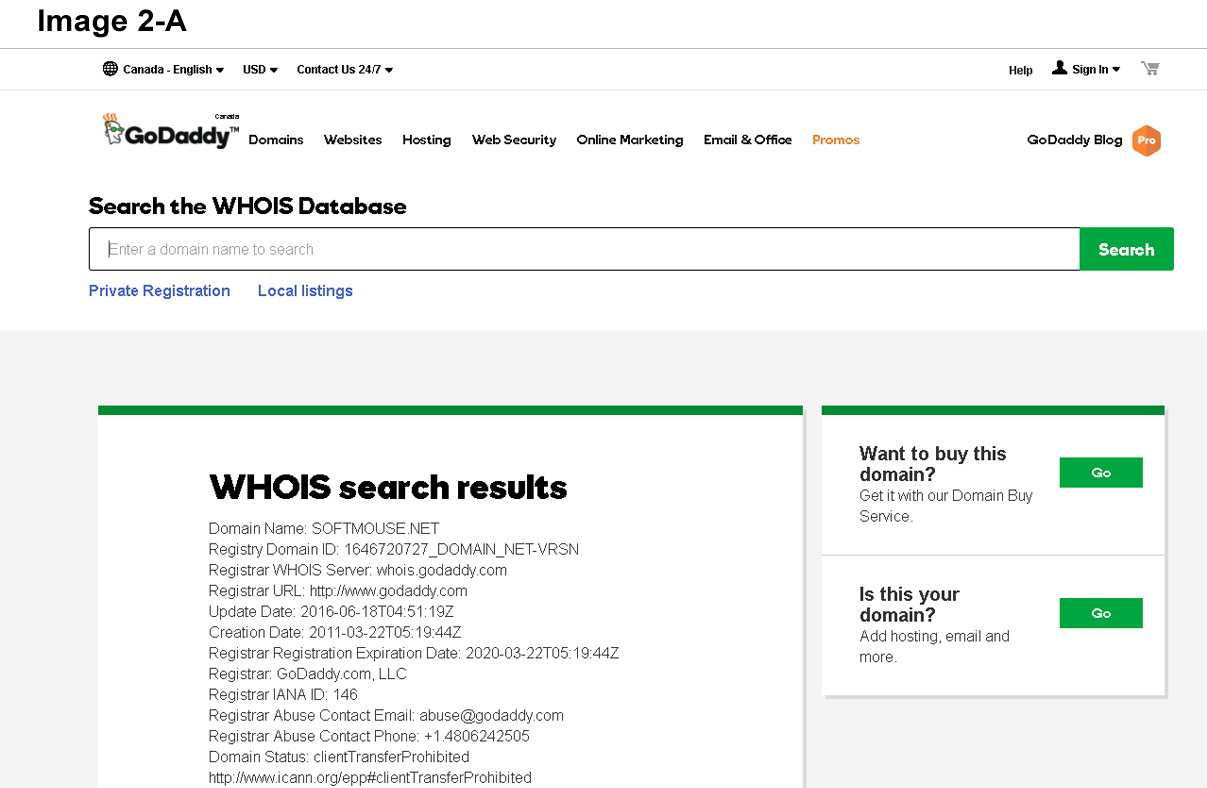Open the Websites menu
The height and width of the screenshot is (788, 1207).
(x=352, y=140)
